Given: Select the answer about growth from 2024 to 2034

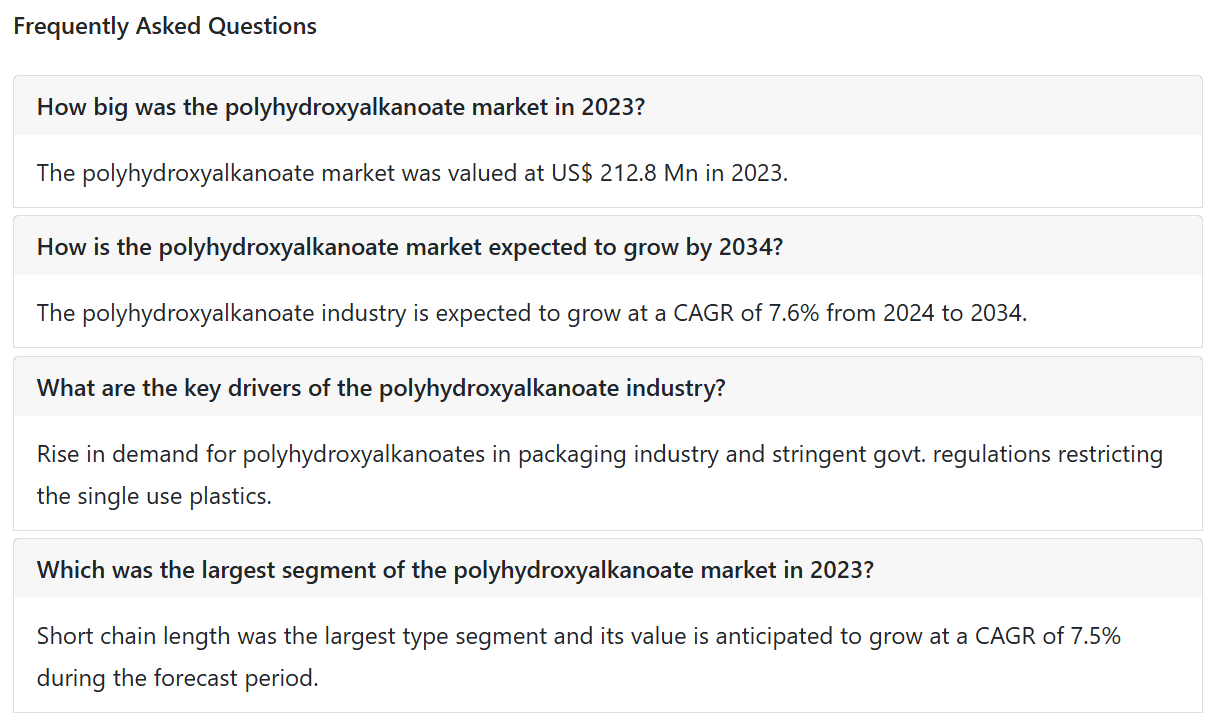Looking at the screenshot, I should click(532, 313).
